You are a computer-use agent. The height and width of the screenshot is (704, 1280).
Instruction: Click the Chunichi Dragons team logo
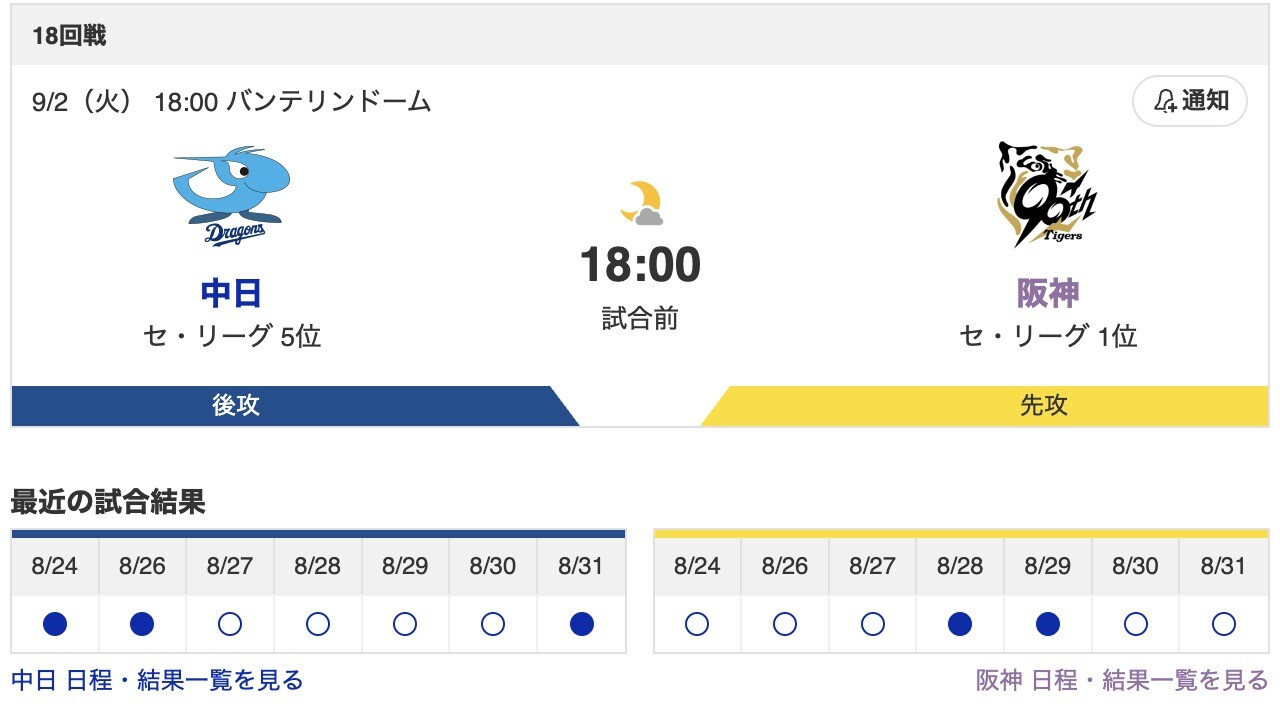click(x=232, y=196)
